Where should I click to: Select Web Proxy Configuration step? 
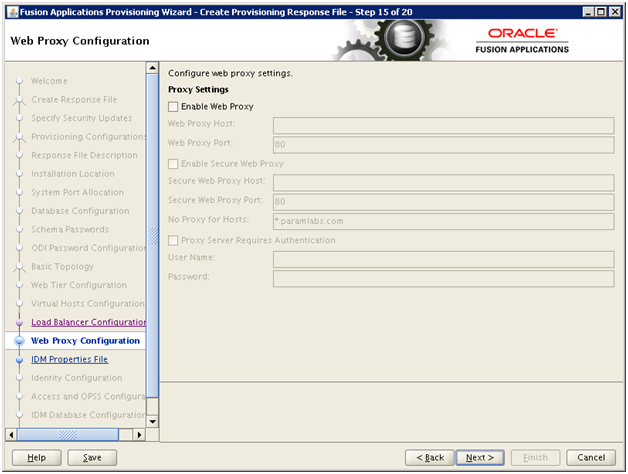(85, 341)
